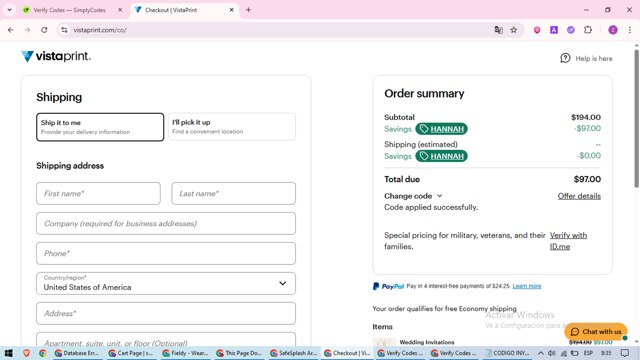Click the address bar URL vistaprint.com/co/

point(100,30)
